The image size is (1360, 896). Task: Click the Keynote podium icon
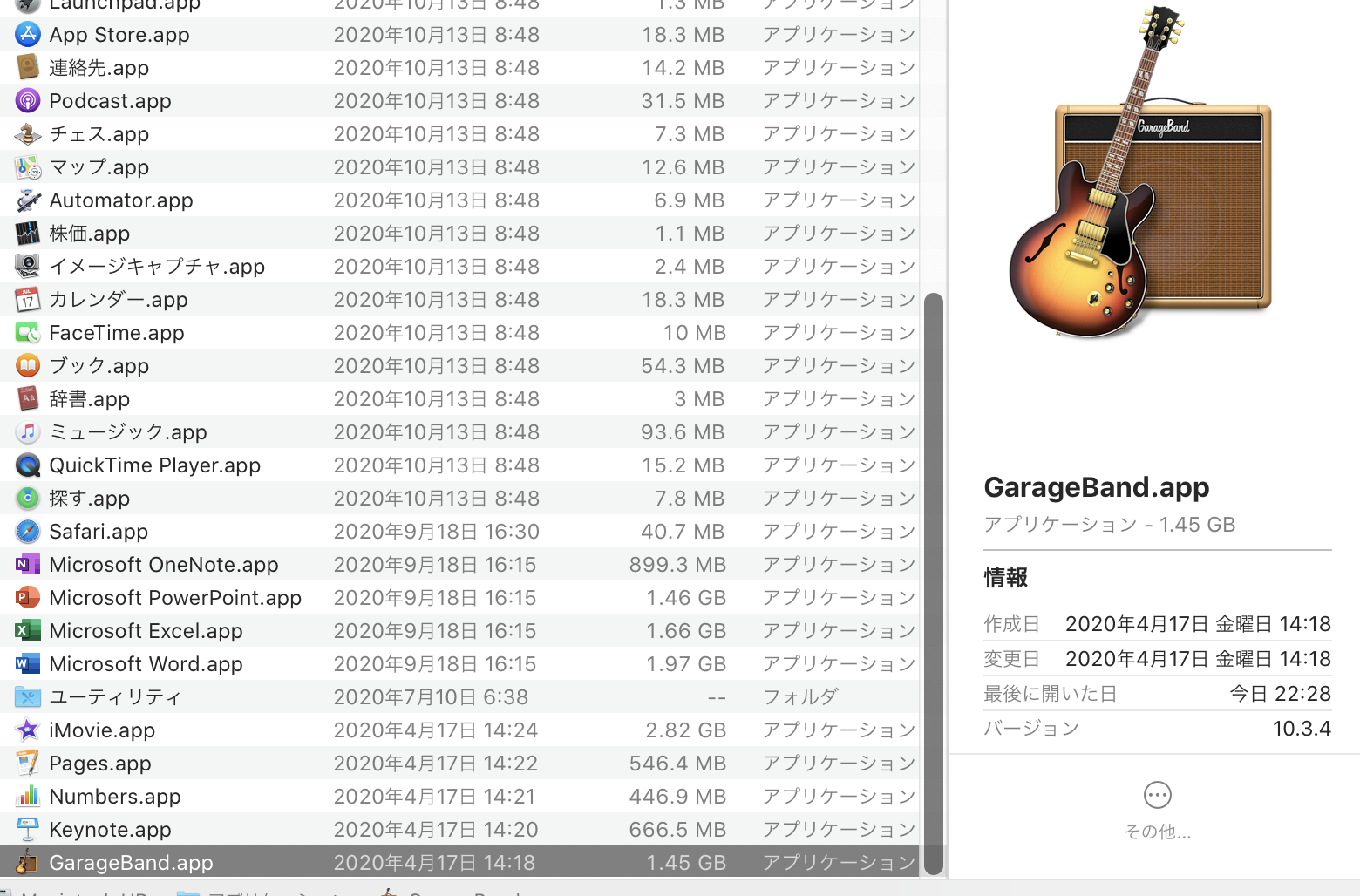pos(28,829)
